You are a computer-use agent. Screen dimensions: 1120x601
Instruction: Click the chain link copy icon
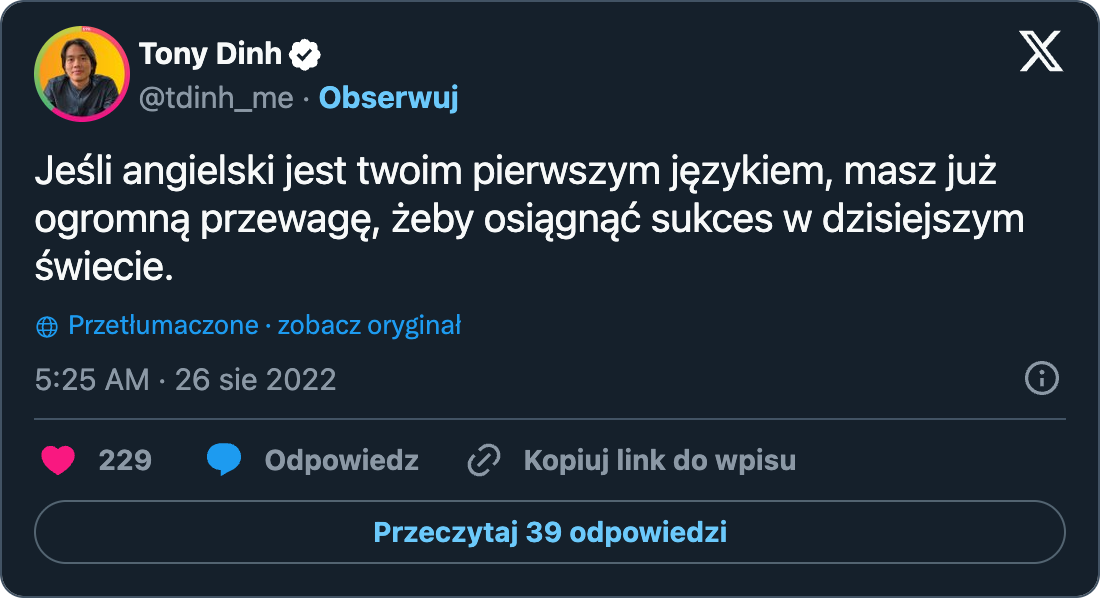click(484, 460)
